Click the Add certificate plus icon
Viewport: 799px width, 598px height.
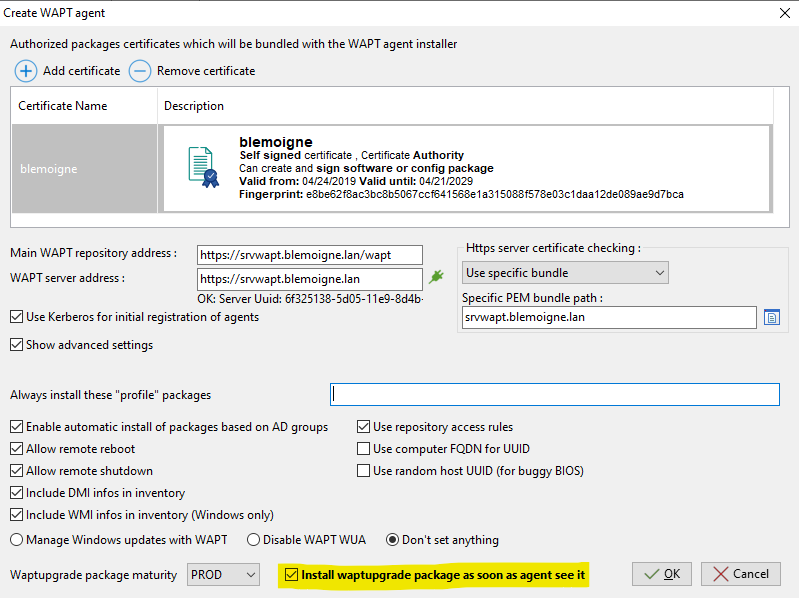point(25,71)
